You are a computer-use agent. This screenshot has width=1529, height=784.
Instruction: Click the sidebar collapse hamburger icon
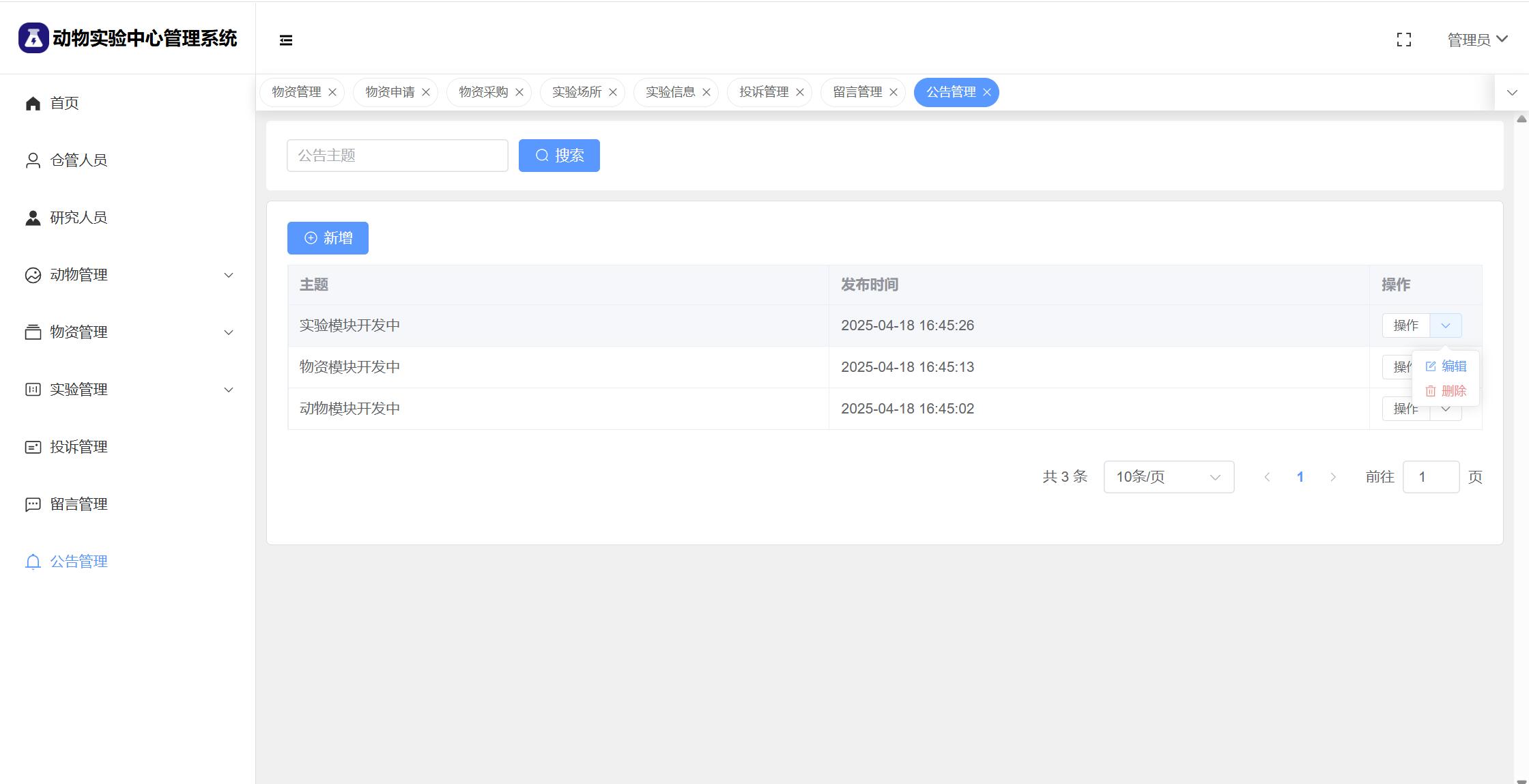click(286, 40)
